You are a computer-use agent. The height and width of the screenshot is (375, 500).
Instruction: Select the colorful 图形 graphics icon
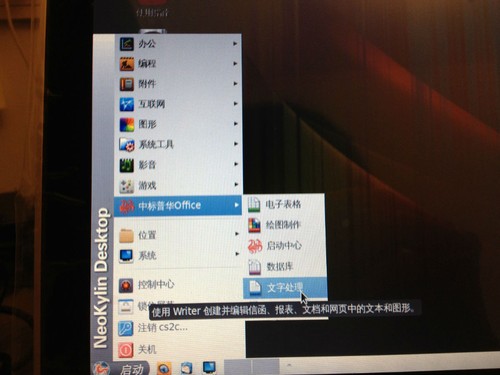point(127,125)
